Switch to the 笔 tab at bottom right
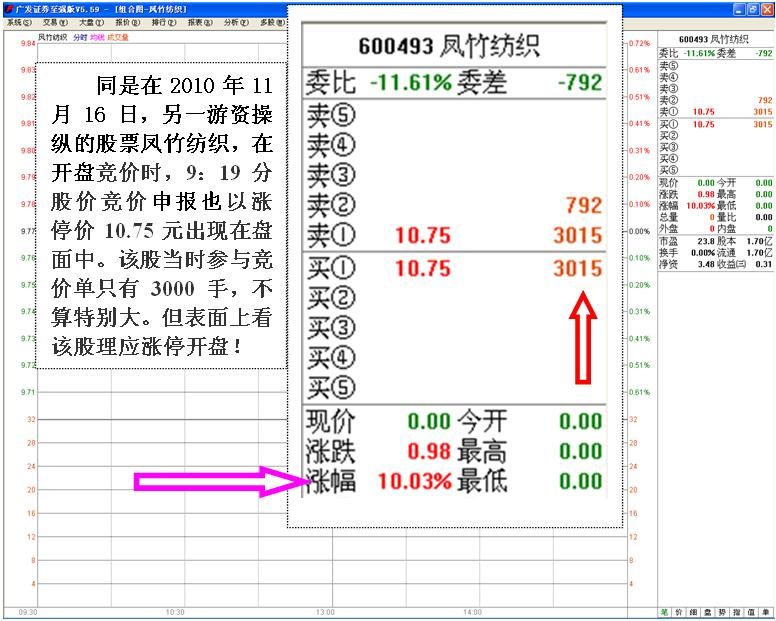This screenshot has height=621, width=776. pyautogui.click(x=664, y=613)
